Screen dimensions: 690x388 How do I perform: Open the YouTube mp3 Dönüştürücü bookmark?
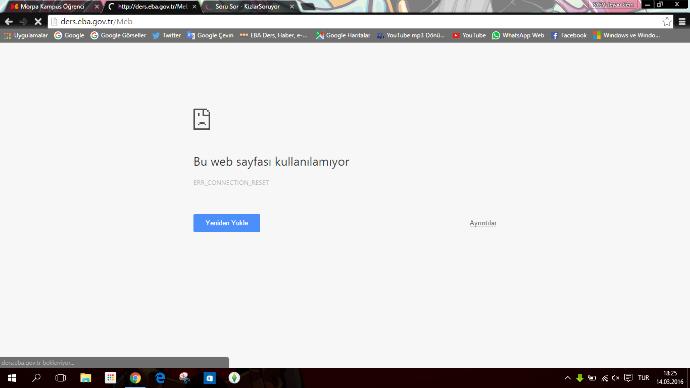click(x=411, y=35)
